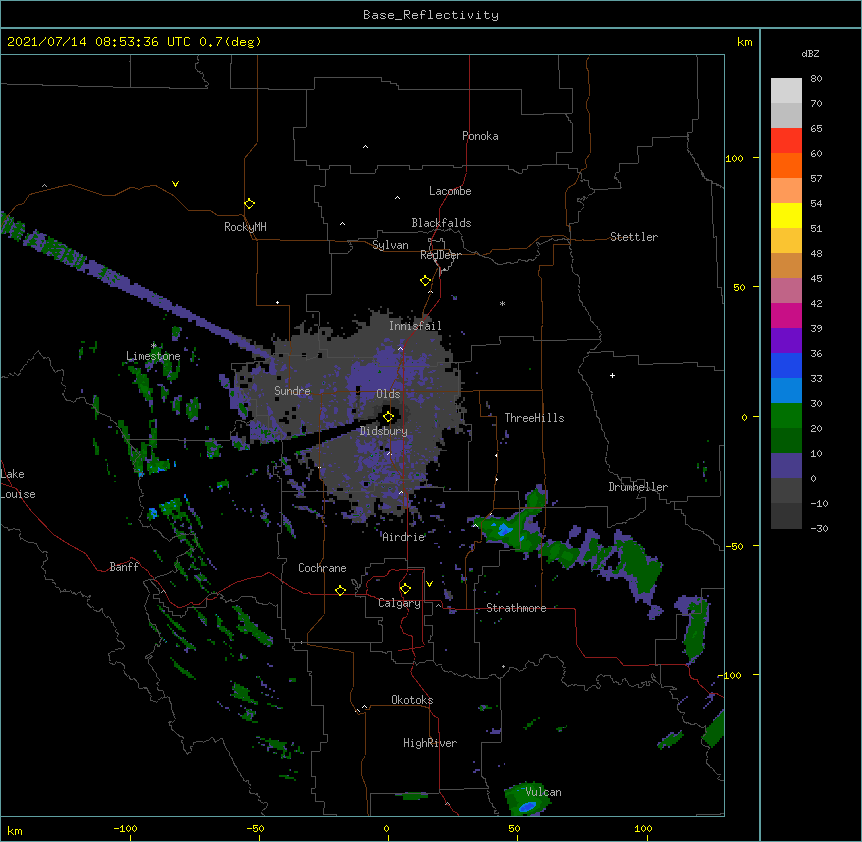Viewport: 862px width, 842px height.
Task: Click the yellow diamond marker above Calgary label
Action: [405, 589]
